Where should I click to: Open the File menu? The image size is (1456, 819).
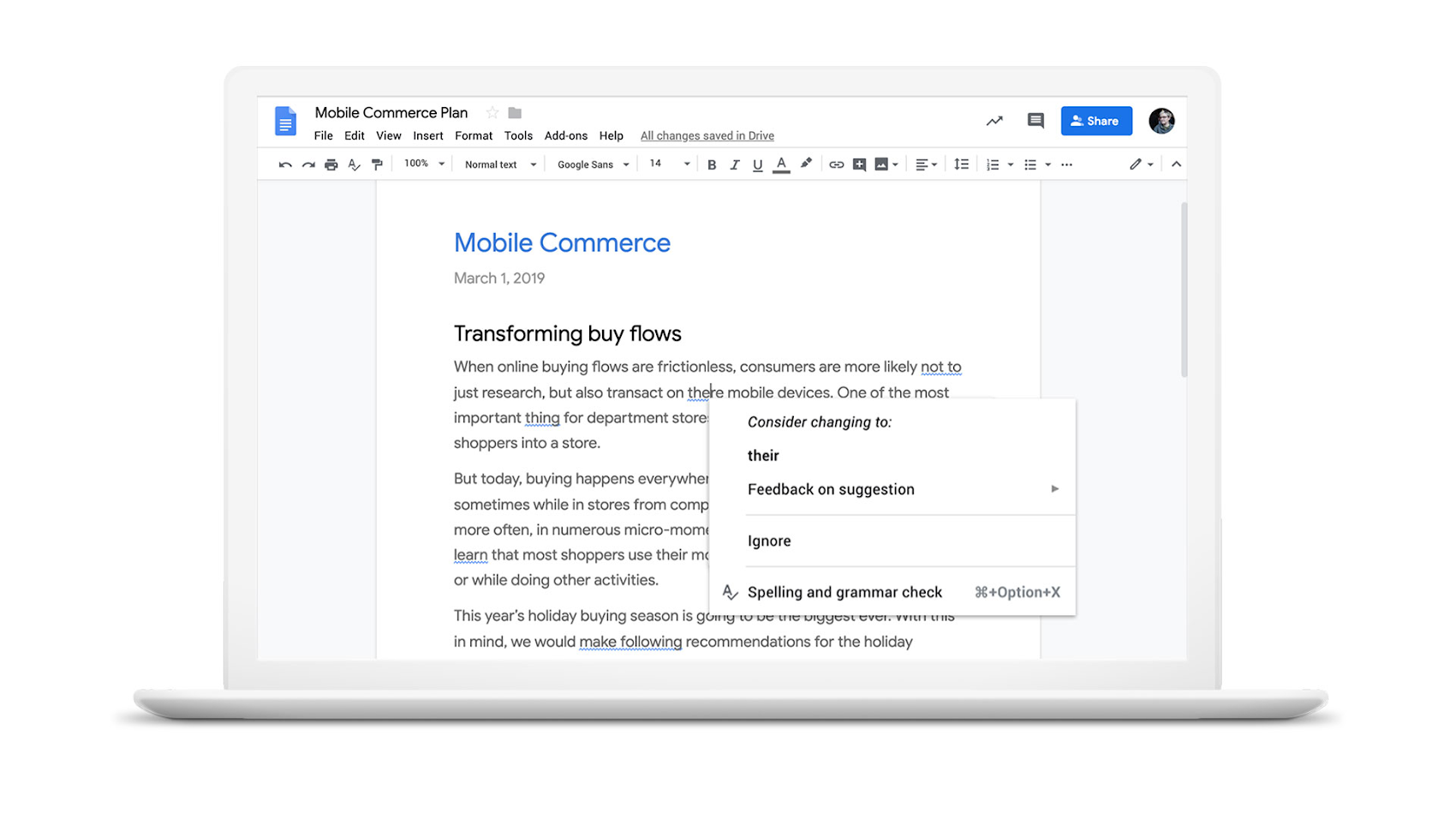pos(324,135)
